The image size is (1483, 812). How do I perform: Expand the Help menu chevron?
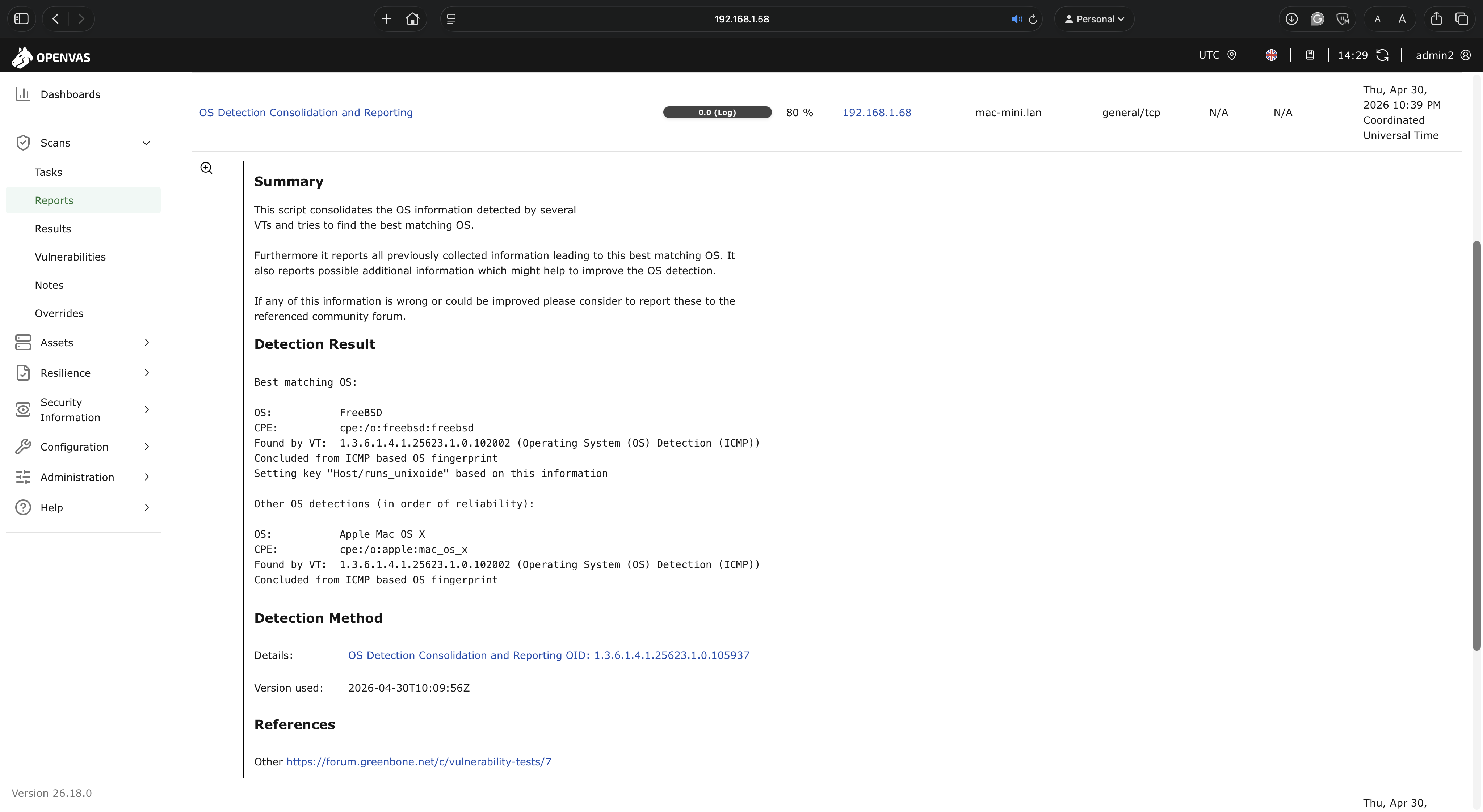tap(146, 508)
